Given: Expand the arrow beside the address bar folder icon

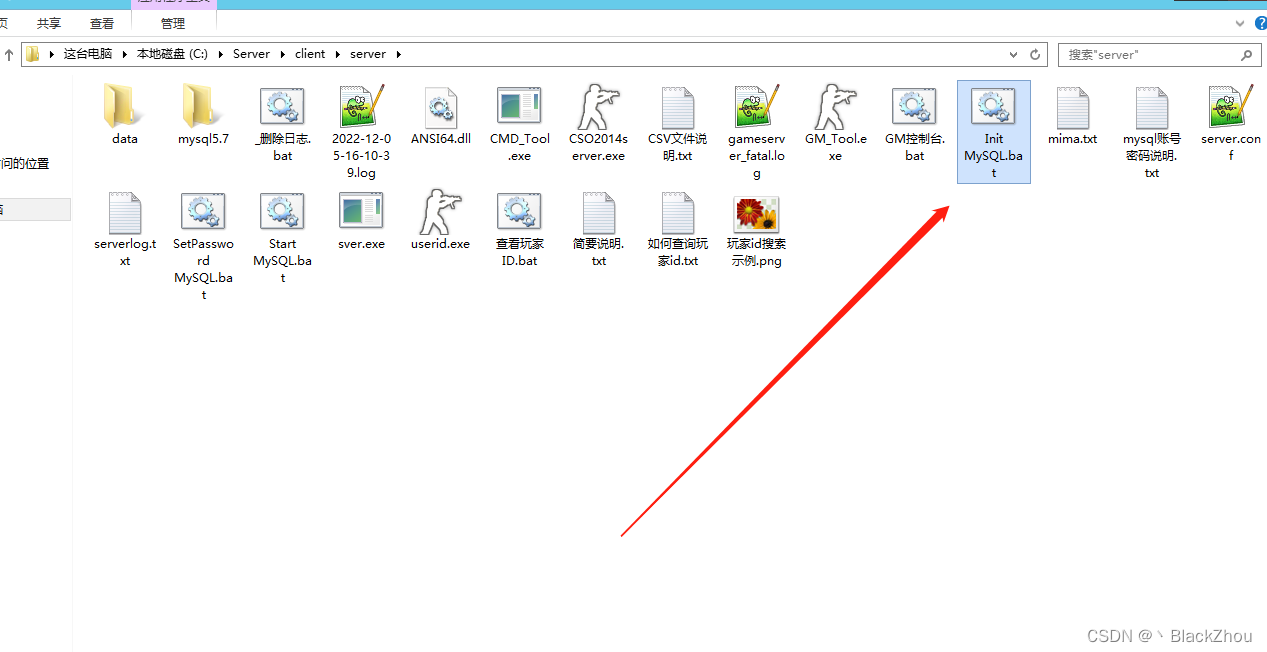Looking at the screenshot, I should pos(51,54).
